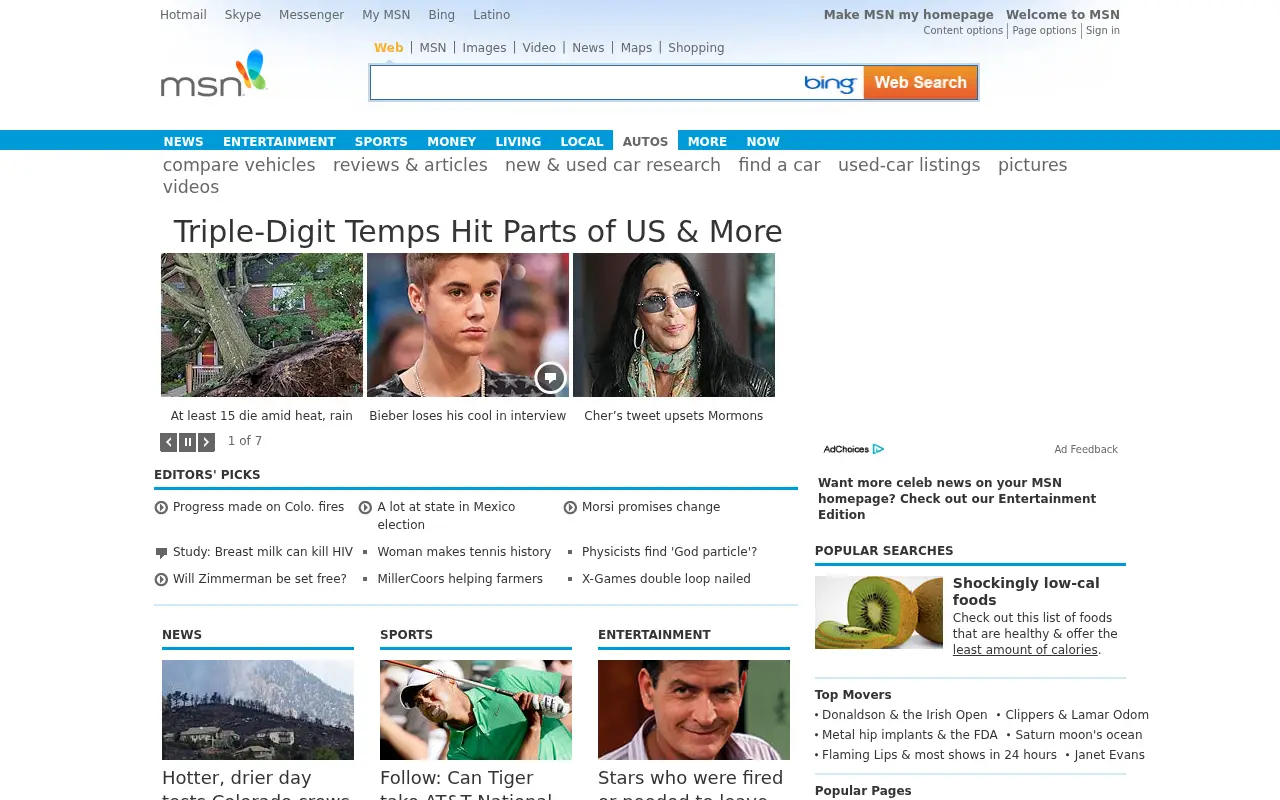Open Saturn moon's ocean search link
Viewport: 1280px width, 800px height.
(1078, 735)
